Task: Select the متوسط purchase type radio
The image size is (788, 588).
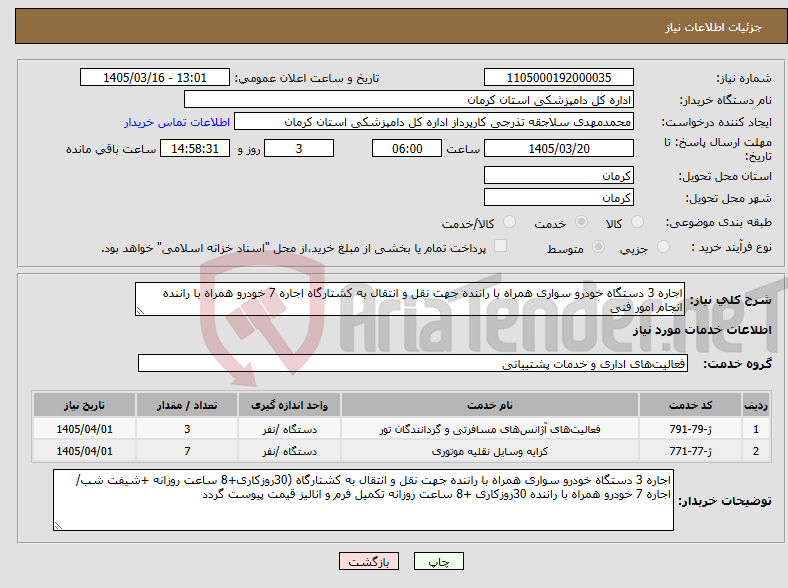Action: 598,246
